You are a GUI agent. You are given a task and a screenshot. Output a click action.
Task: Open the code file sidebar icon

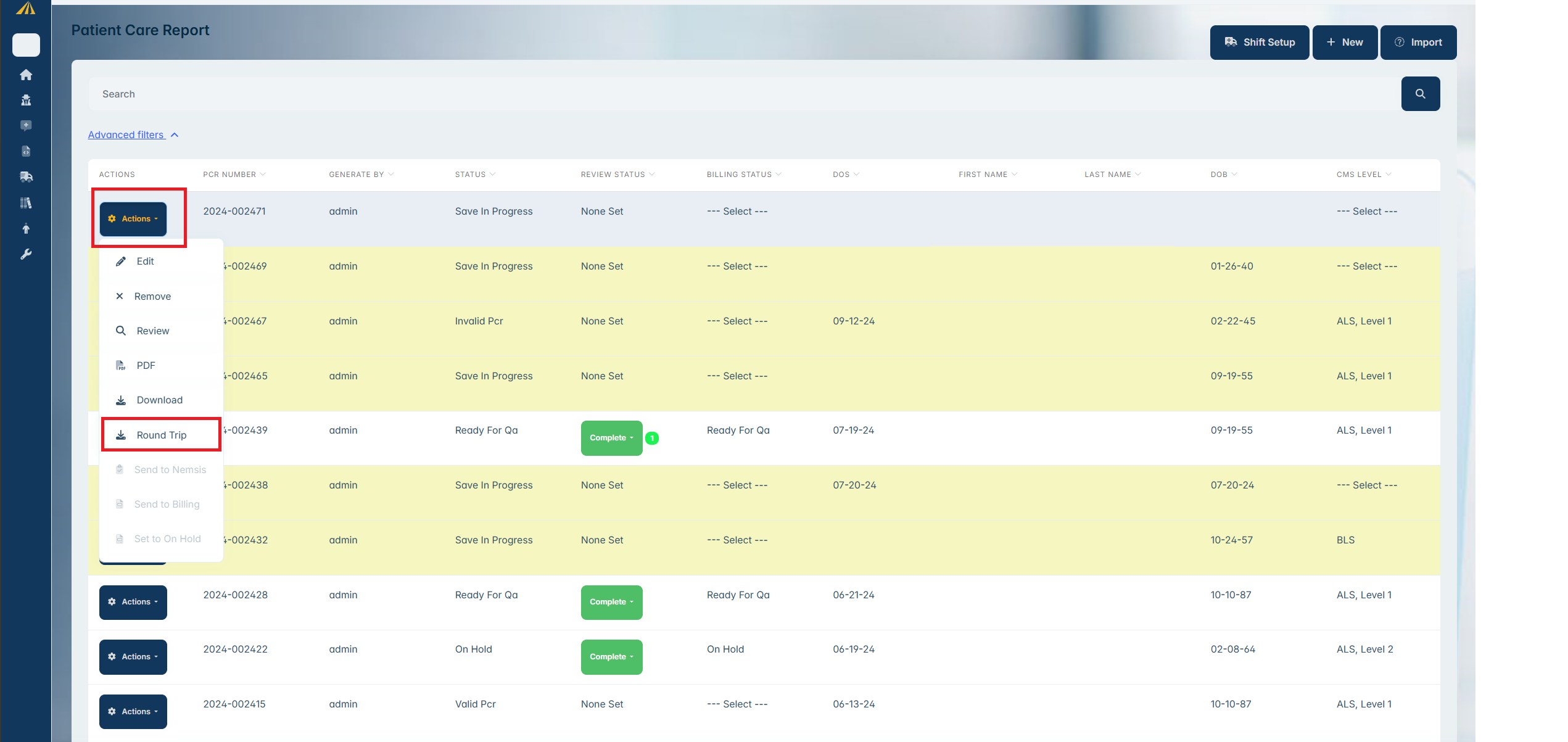(x=26, y=151)
